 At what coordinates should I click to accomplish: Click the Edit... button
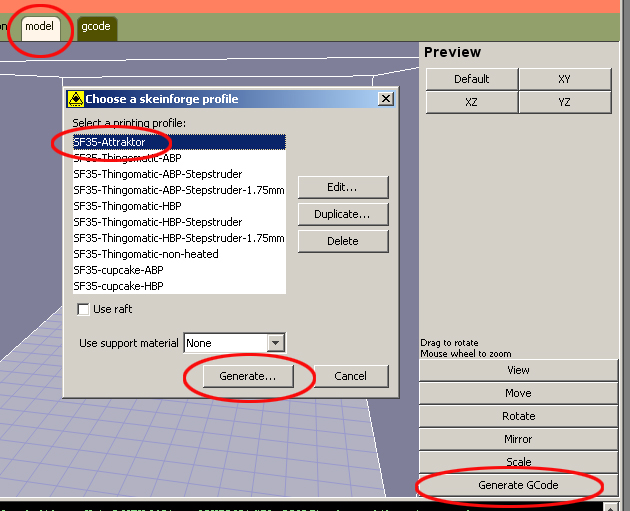click(x=342, y=187)
